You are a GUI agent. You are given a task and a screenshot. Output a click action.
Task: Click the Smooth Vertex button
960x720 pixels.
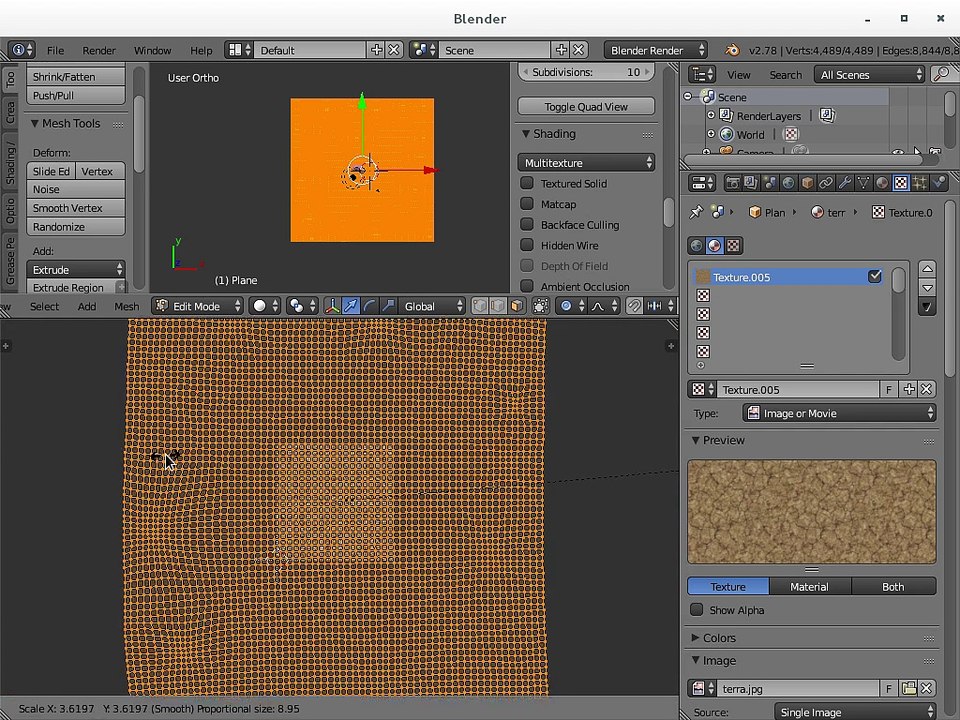76,208
